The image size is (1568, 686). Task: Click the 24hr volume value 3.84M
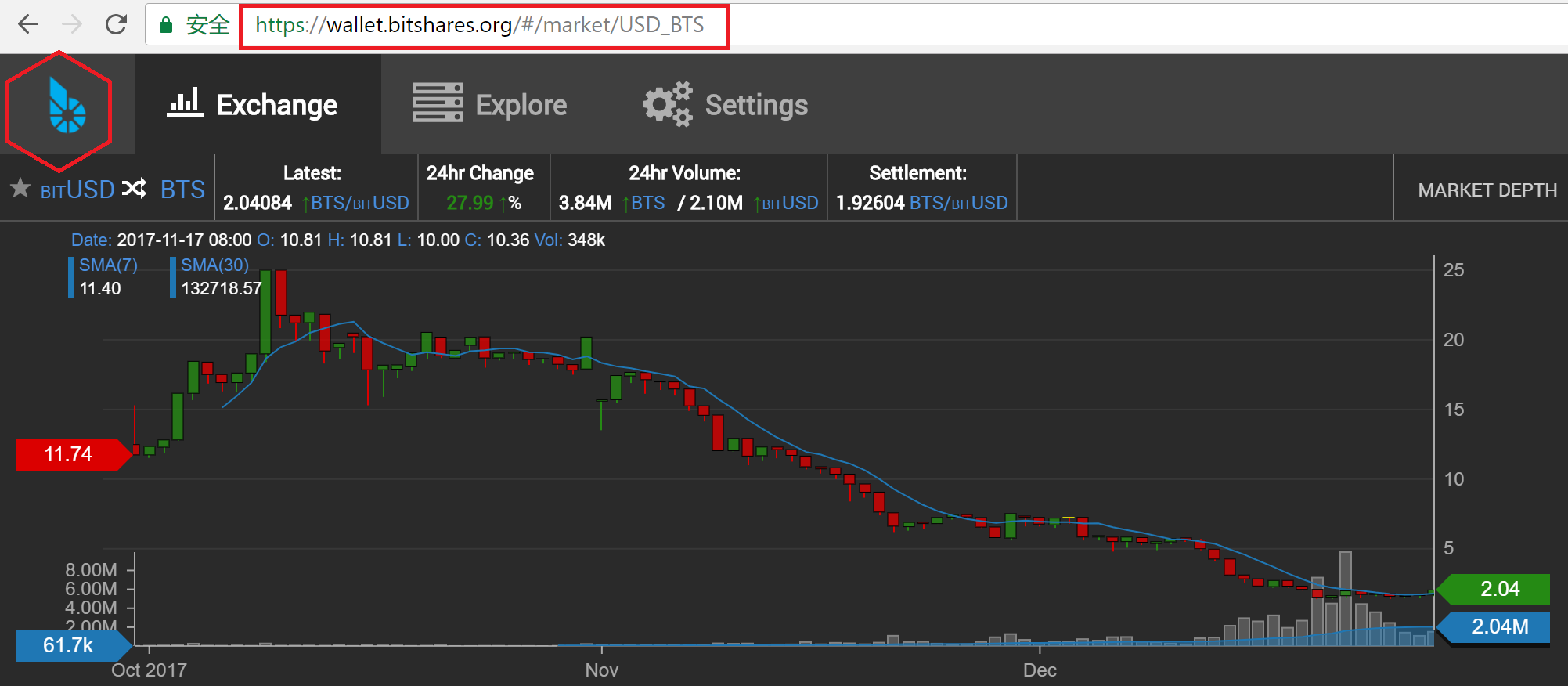coord(586,203)
